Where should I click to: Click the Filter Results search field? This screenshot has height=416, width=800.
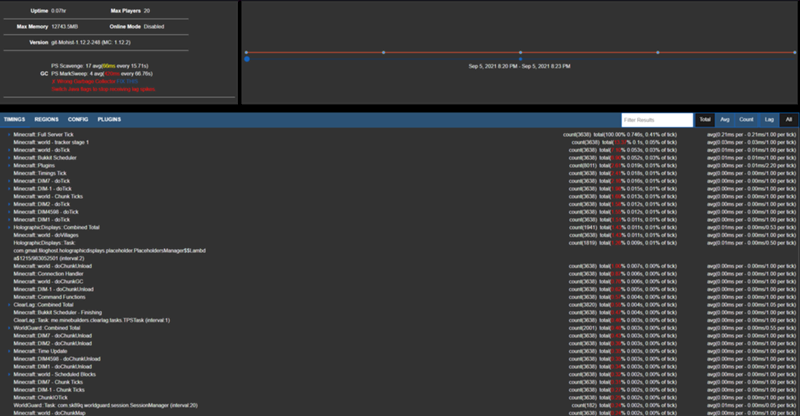click(x=656, y=119)
